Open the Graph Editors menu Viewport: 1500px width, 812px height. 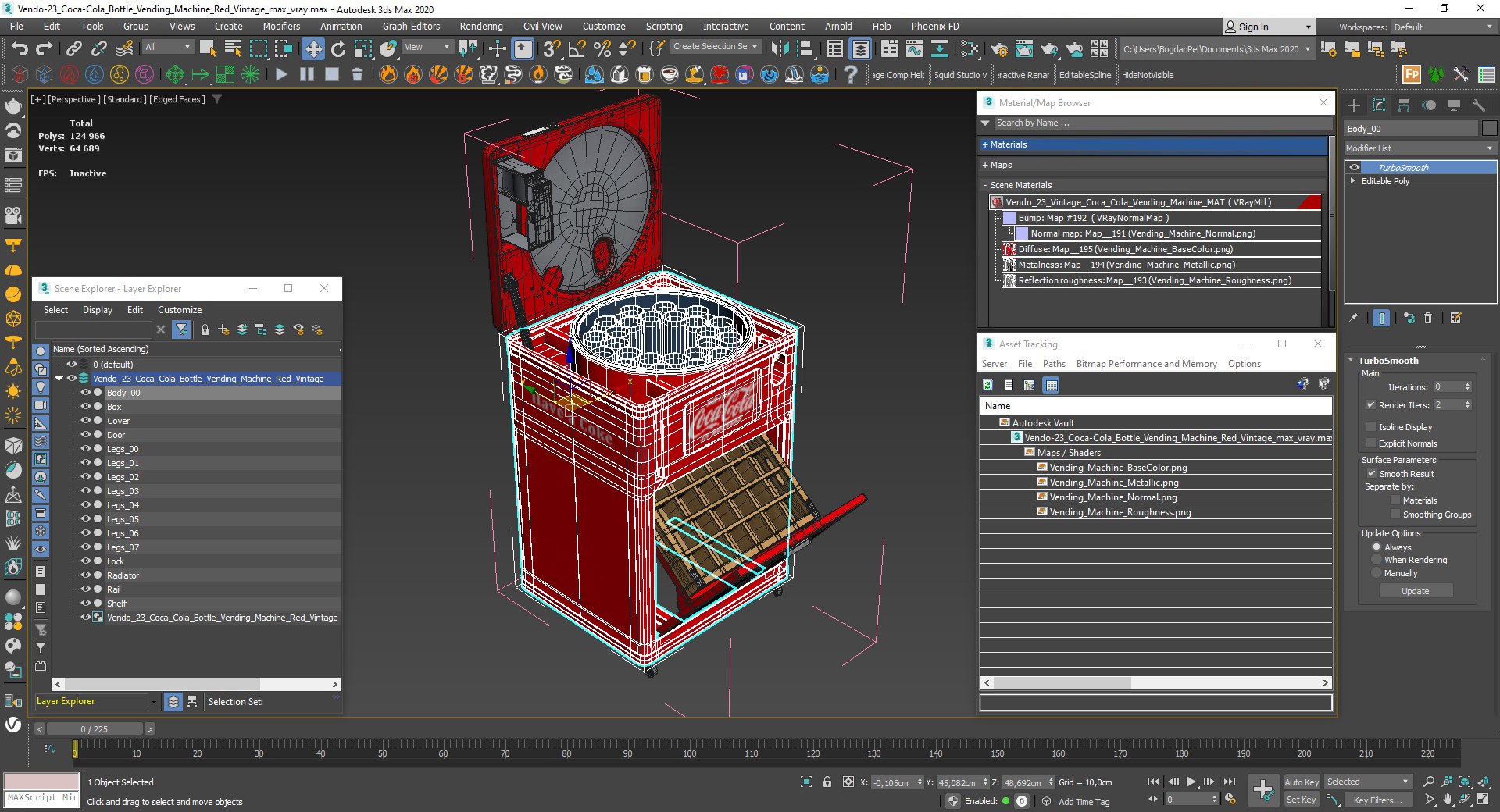tap(411, 27)
